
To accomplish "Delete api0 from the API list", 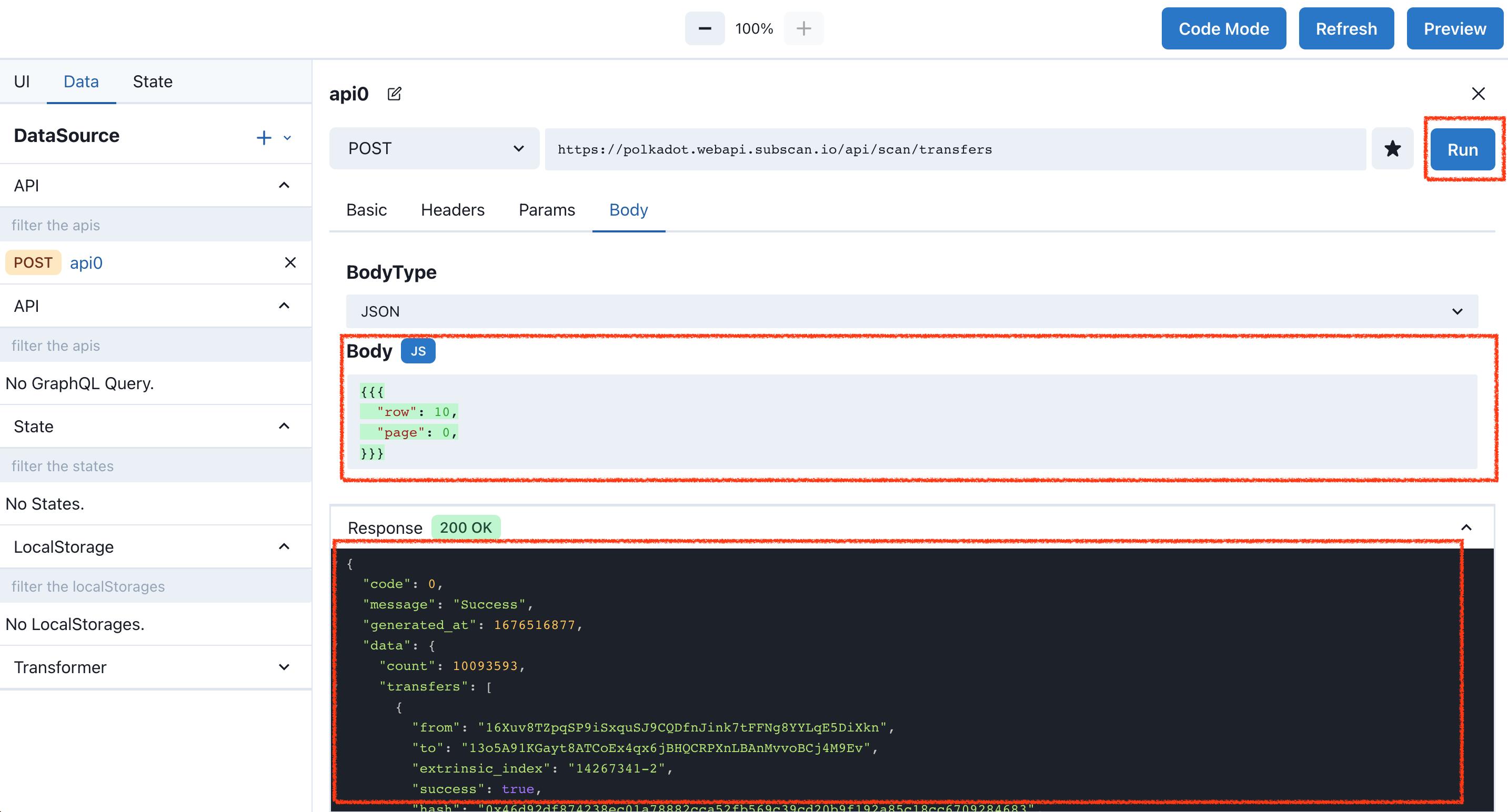I will point(290,262).
